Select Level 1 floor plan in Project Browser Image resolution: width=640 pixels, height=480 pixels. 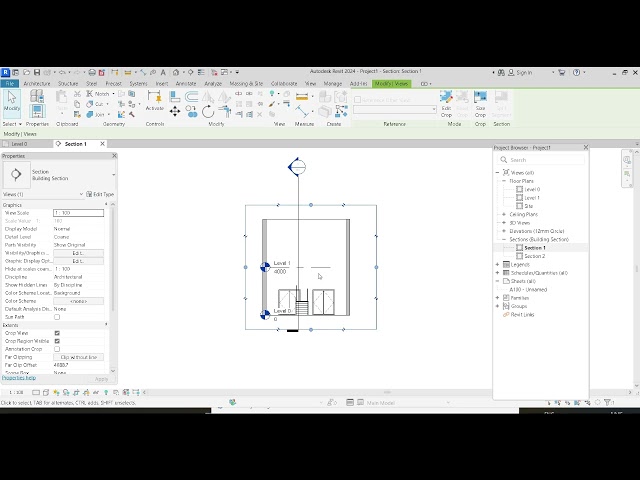(532, 198)
